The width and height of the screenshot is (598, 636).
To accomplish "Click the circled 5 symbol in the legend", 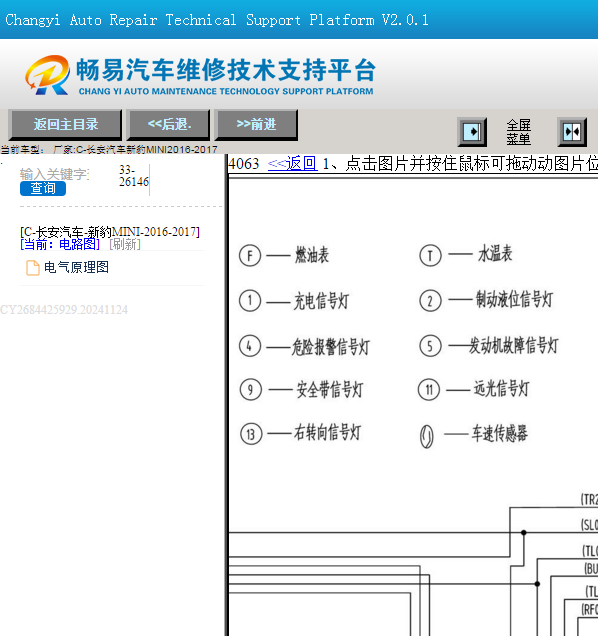I will [x=430, y=346].
